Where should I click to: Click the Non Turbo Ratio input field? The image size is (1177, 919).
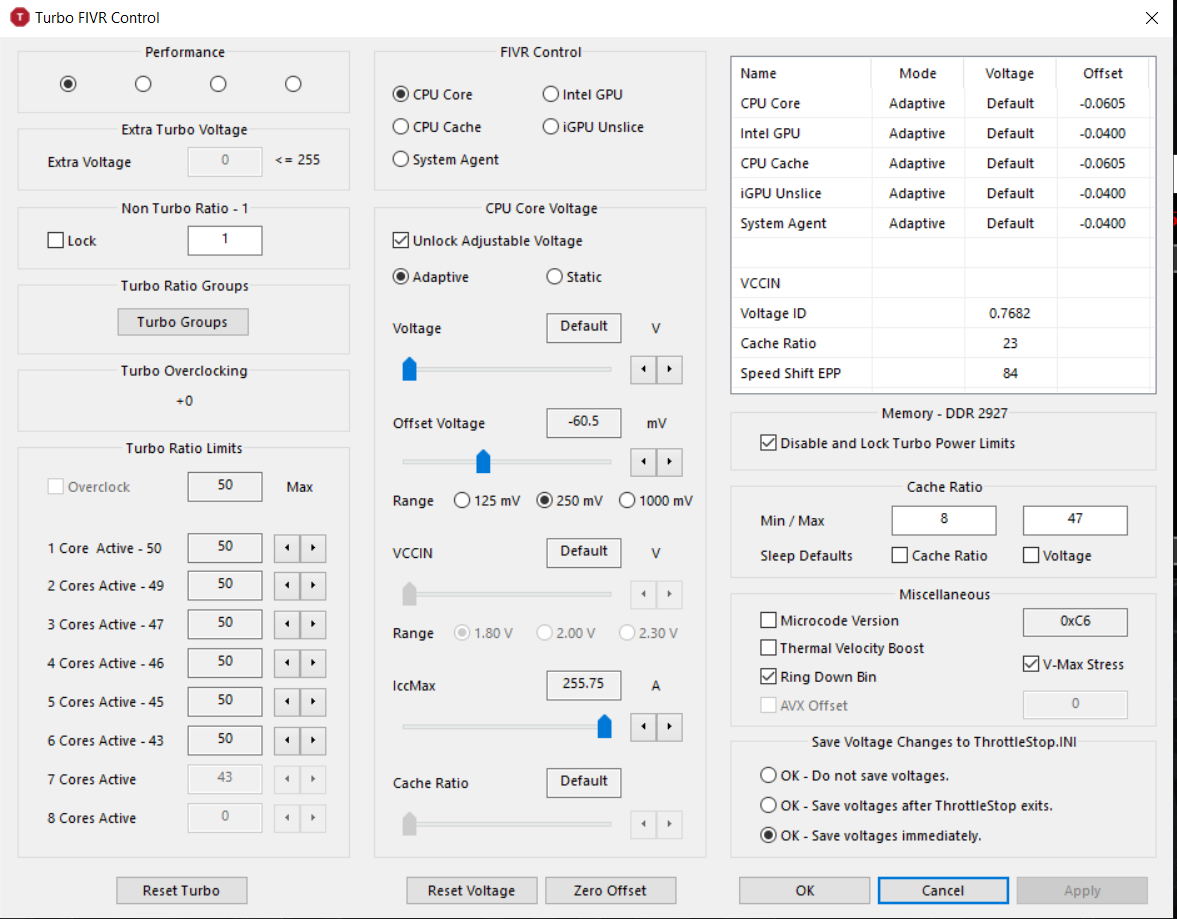224,240
